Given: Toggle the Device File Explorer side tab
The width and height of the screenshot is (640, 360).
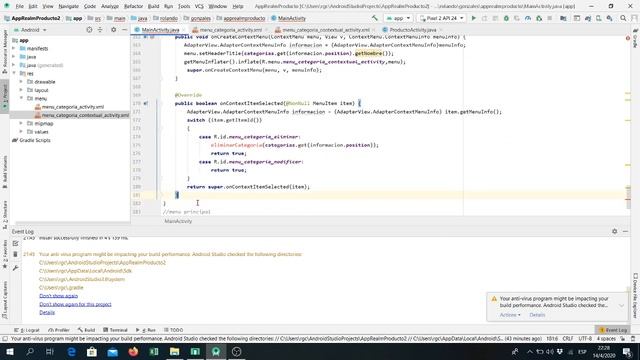Looking at the screenshot, I should point(636,296).
